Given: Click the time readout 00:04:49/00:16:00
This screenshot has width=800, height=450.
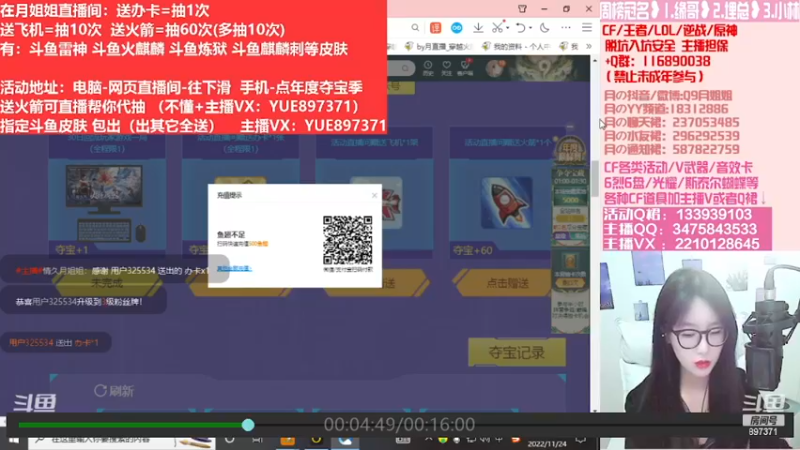Looking at the screenshot, I should (x=399, y=424).
